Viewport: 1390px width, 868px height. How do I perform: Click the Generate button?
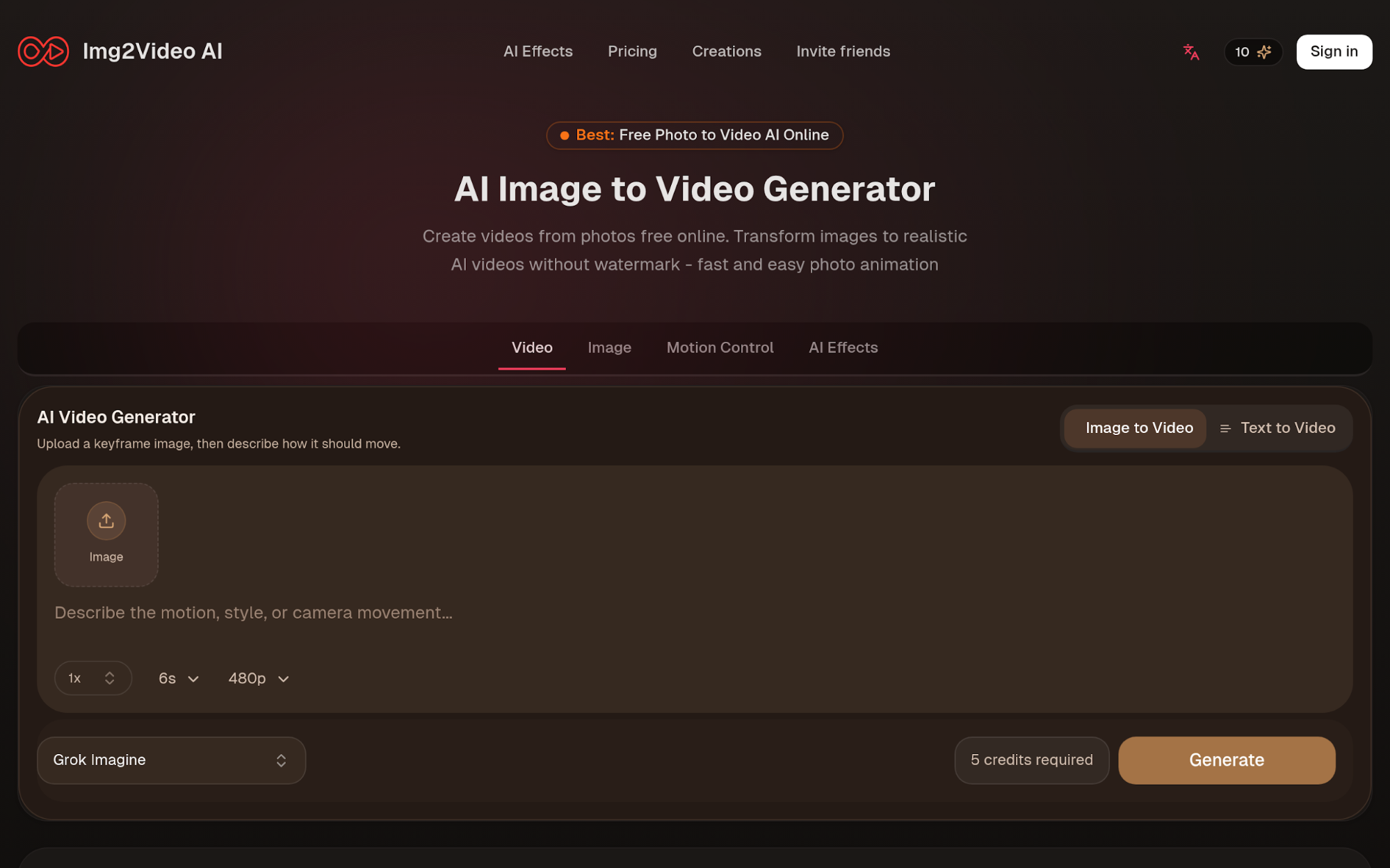point(1226,760)
